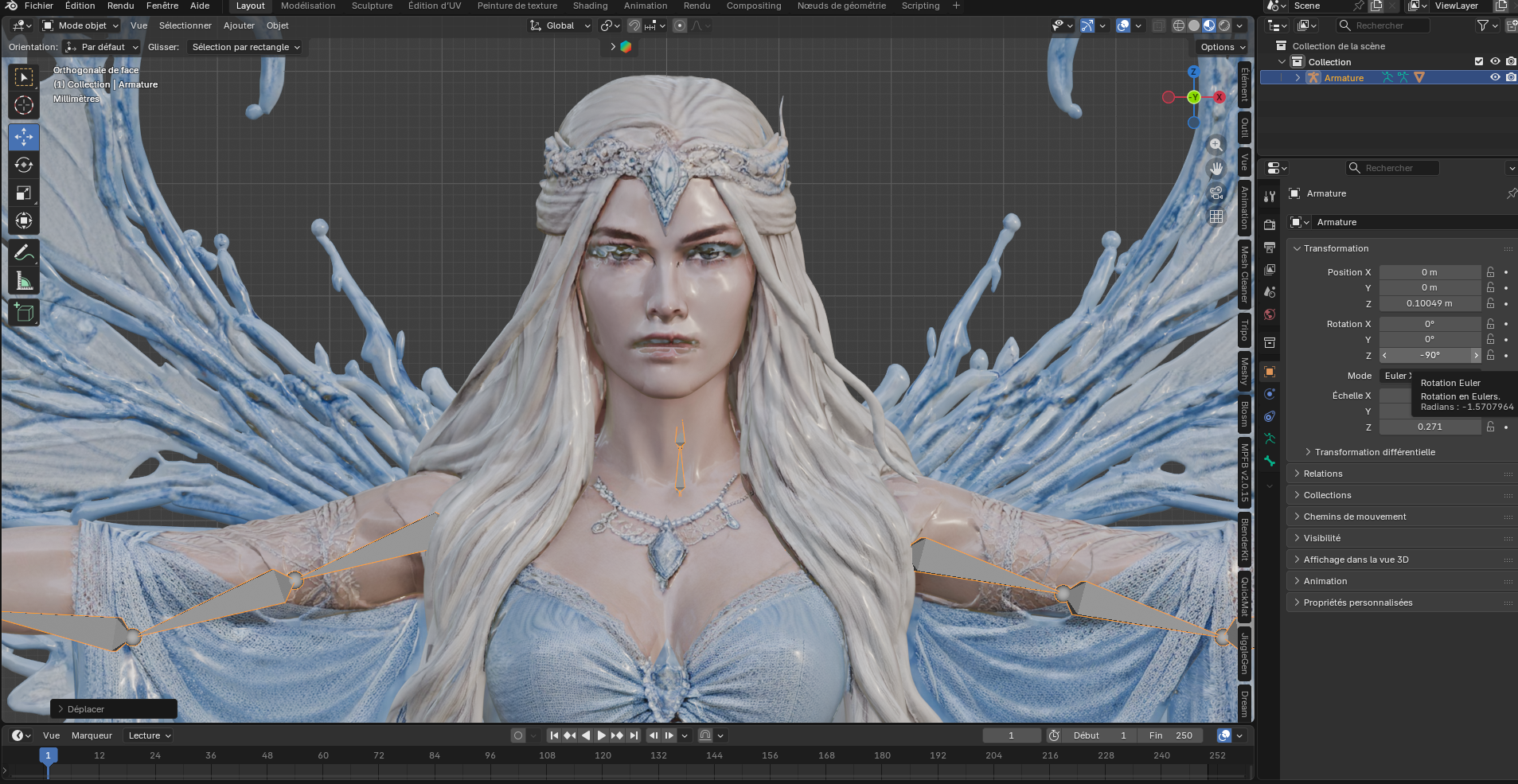1518x784 pixels.
Task: Click the red X axis in the navigation gizmo
Action: coord(1219,97)
